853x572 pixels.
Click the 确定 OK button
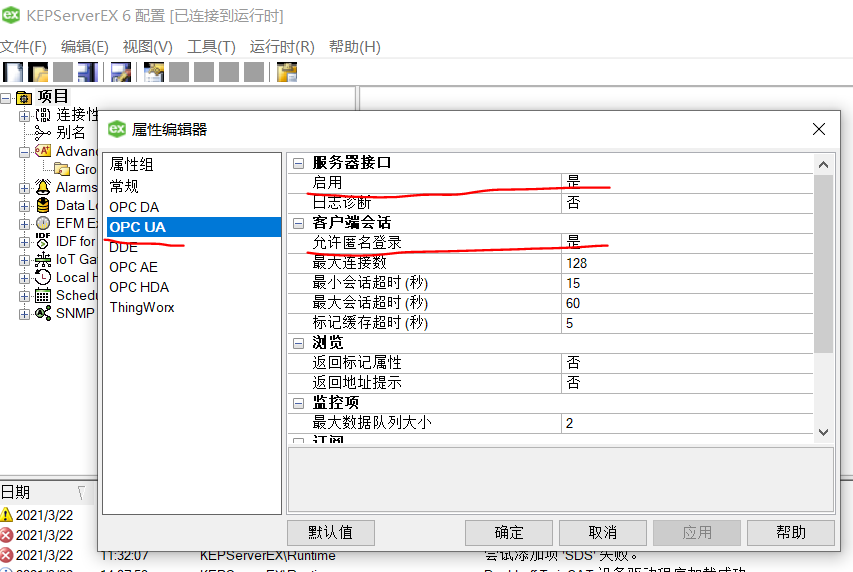pyautogui.click(x=509, y=532)
